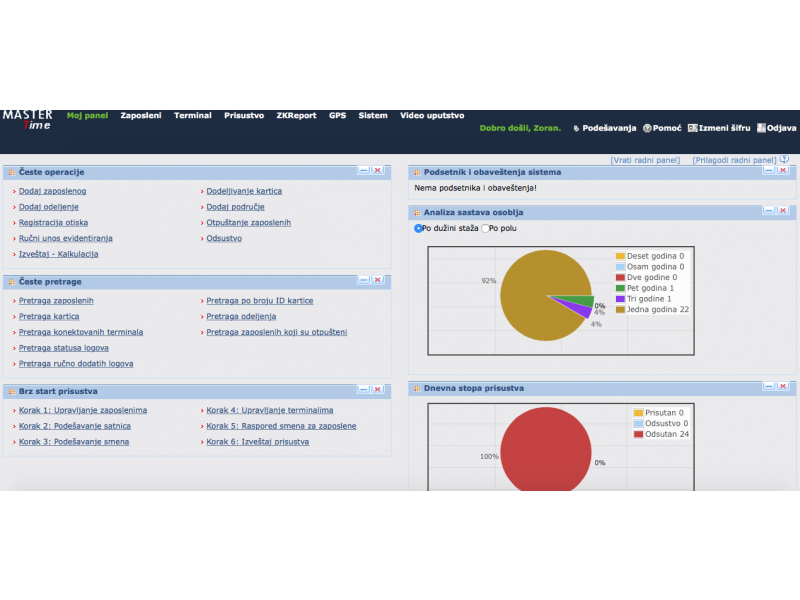Click the Podešavanja settings icon
Viewport: 800px width, 600px height.
[576, 129]
